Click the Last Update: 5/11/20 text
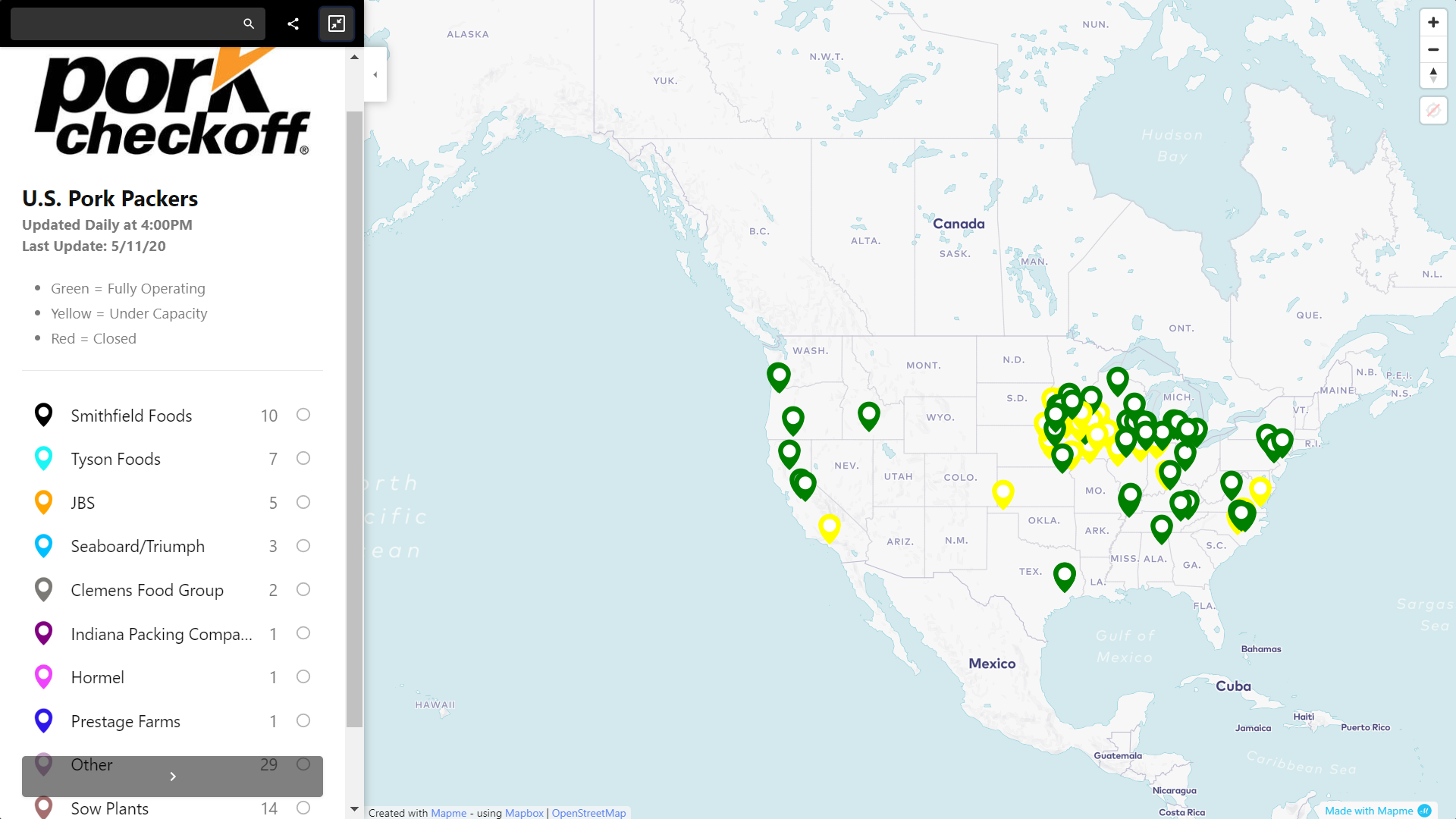This screenshot has width=1456, height=819. [x=94, y=246]
